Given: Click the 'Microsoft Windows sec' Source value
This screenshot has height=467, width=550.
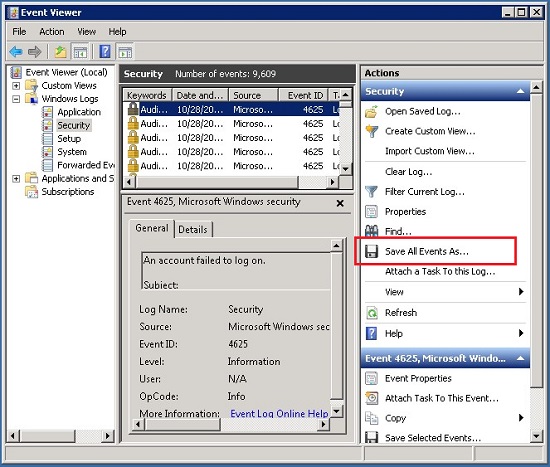Looking at the screenshot, I should click(279, 327).
